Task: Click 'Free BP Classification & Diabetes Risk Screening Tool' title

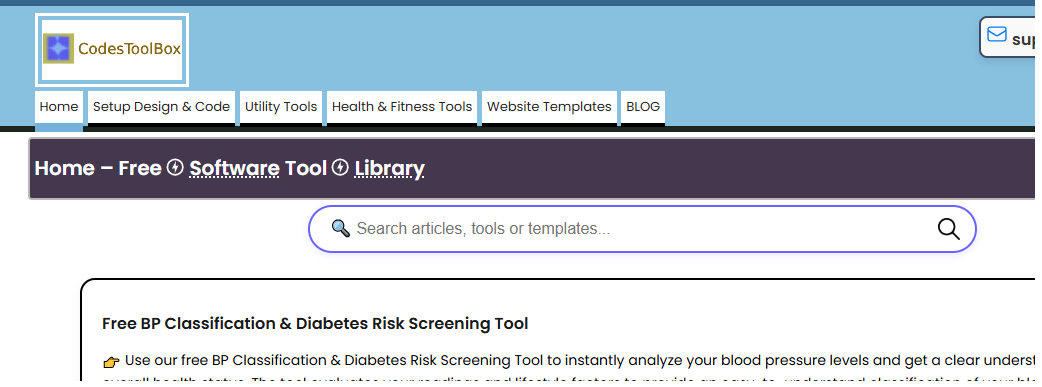Action: pos(315,324)
